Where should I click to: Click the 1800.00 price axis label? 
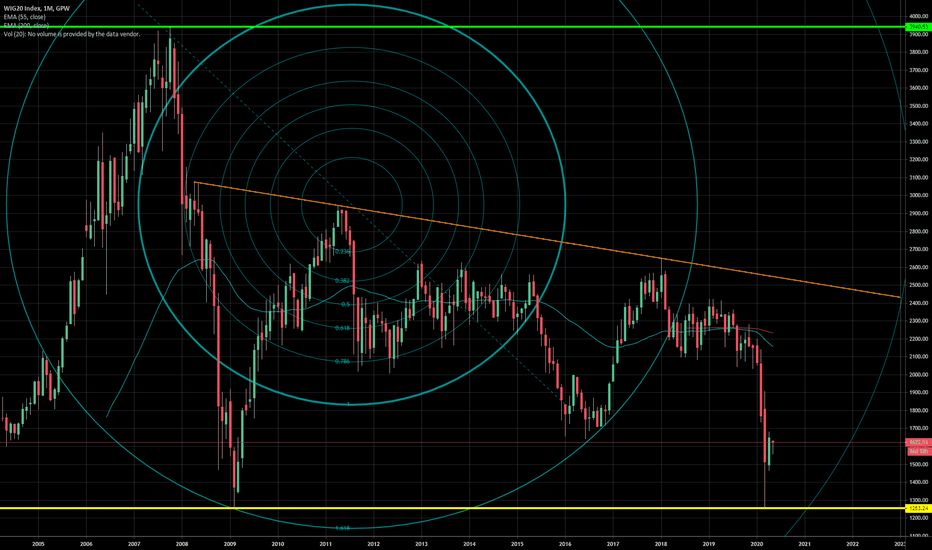[x=918, y=410]
